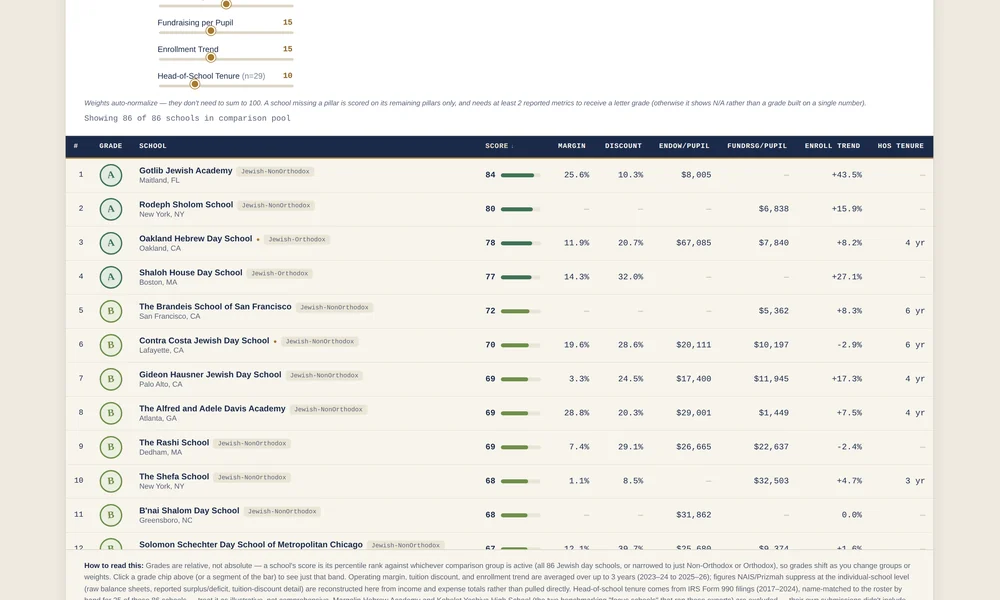1000x600 pixels.
Task: Click the Fundraising per Pupil weight value 15
Action: point(288,22)
